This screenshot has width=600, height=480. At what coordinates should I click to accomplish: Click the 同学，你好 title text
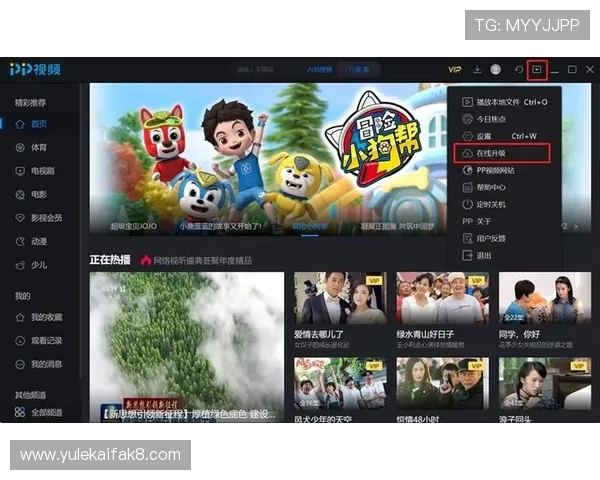pyautogui.click(x=519, y=335)
